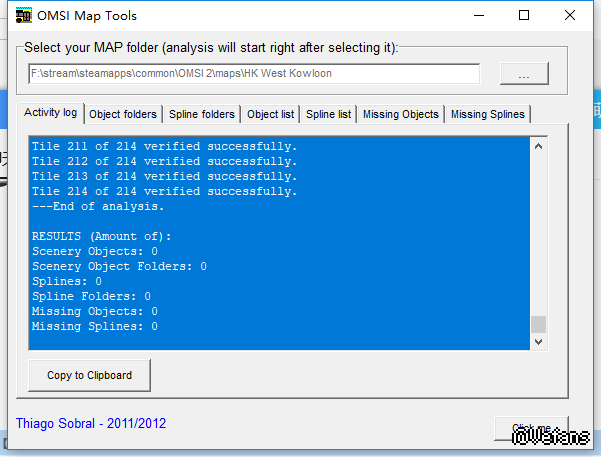The height and width of the screenshot is (457, 601).
Task: Click log line 'Tile 212 of 214 verified successfully.'
Action: tap(164, 161)
